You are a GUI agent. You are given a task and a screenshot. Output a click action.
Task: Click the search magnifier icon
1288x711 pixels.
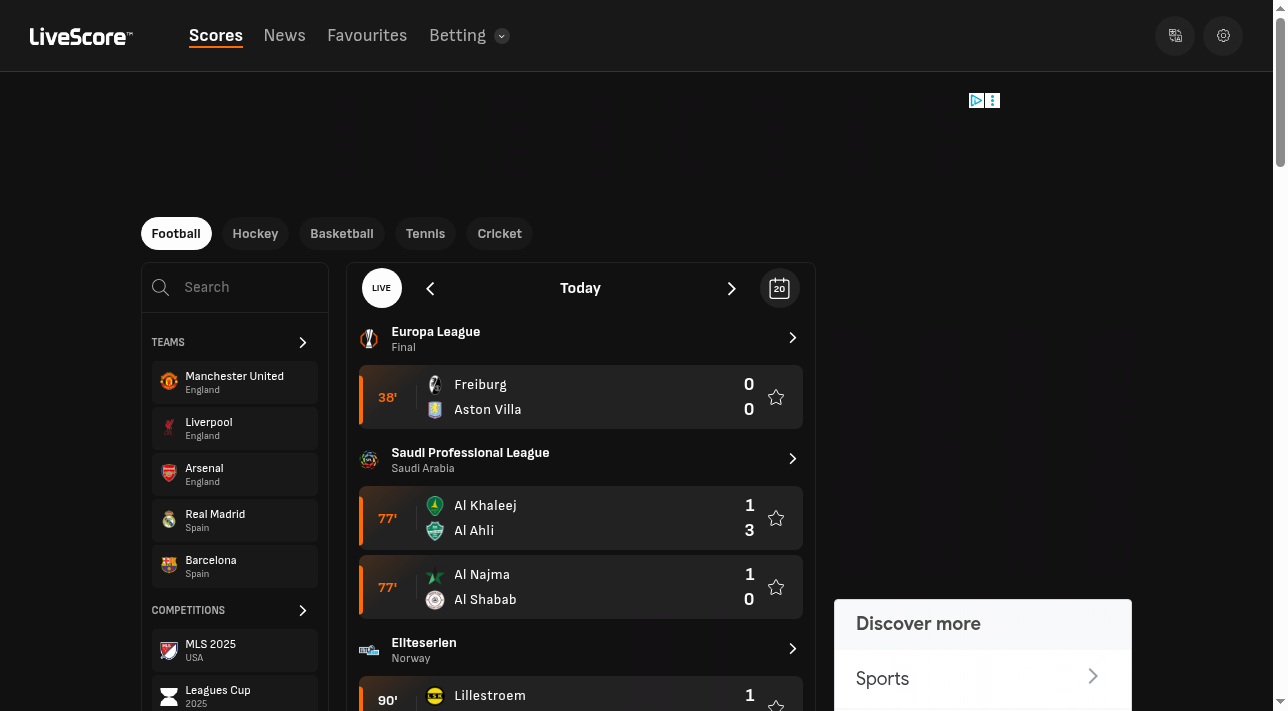click(x=160, y=287)
